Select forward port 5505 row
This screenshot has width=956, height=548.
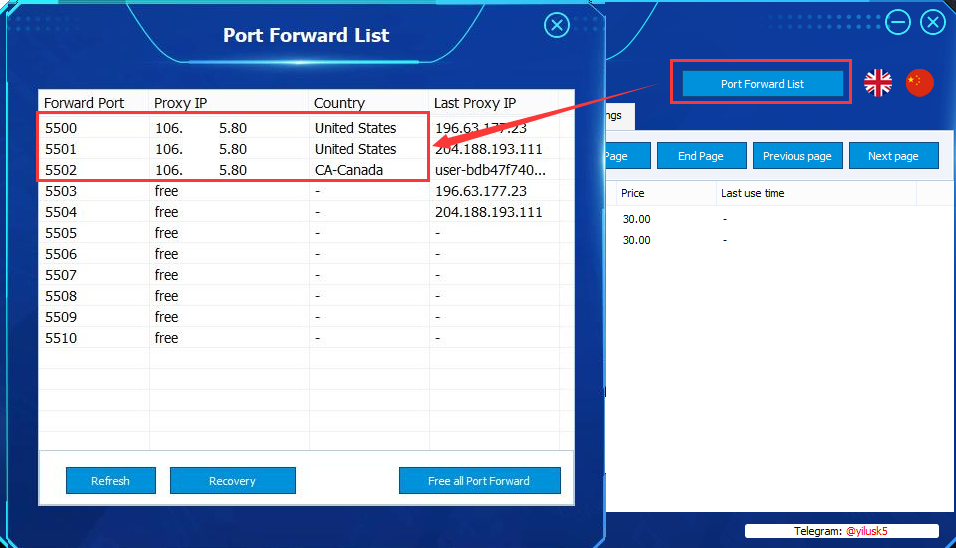point(306,233)
